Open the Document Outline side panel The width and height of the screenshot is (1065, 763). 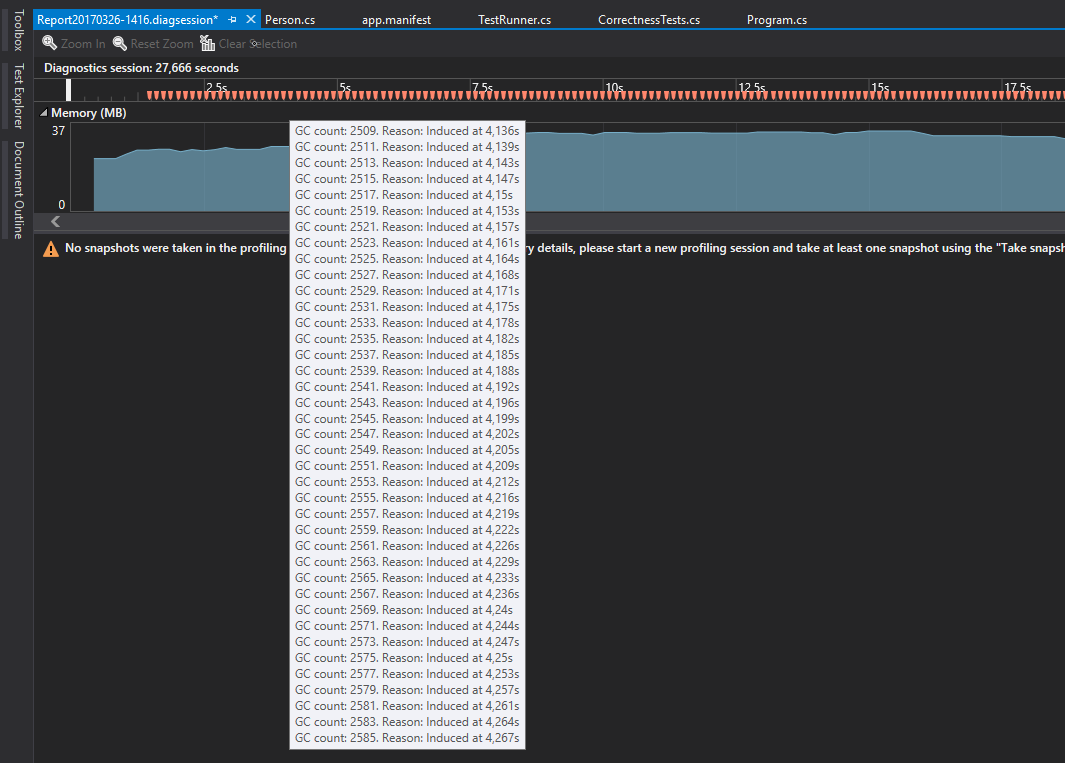coord(19,190)
